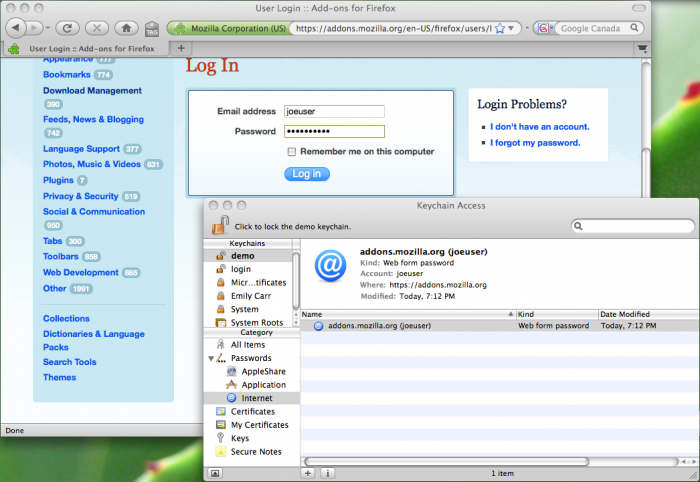Open search engine chooser dropdown
Screen dimensions: 700x482
(x=546, y=28)
